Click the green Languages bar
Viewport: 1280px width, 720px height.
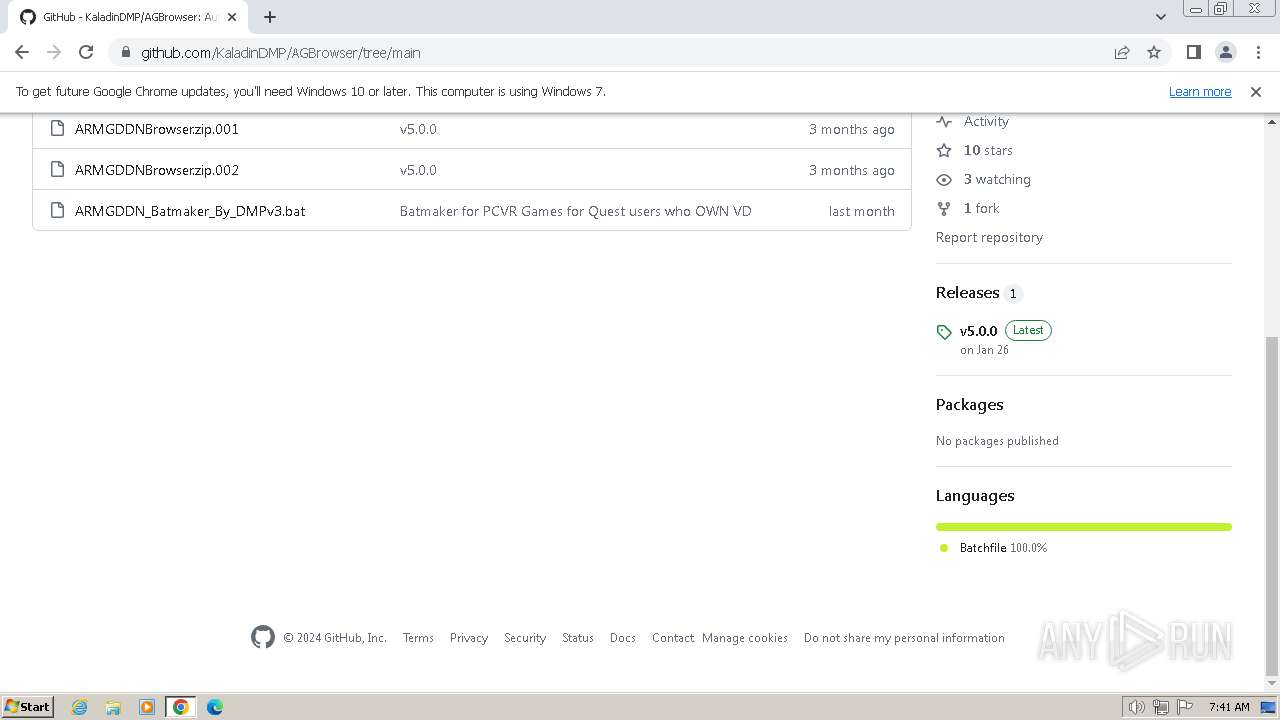point(1084,527)
